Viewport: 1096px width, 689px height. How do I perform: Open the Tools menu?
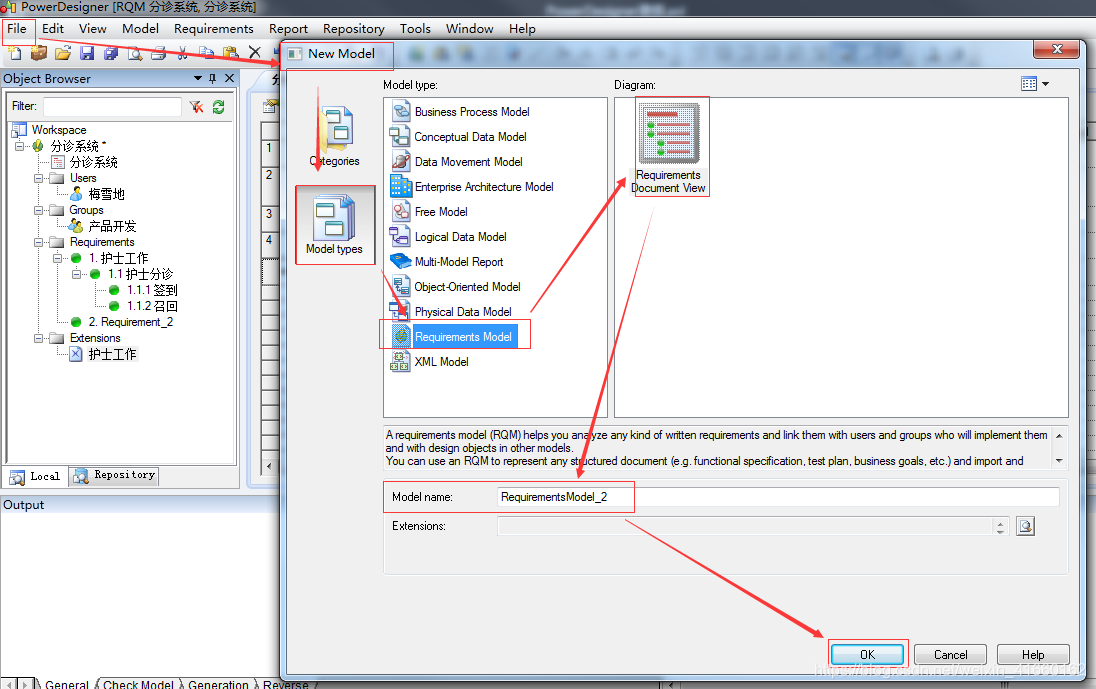pos(415,29)
